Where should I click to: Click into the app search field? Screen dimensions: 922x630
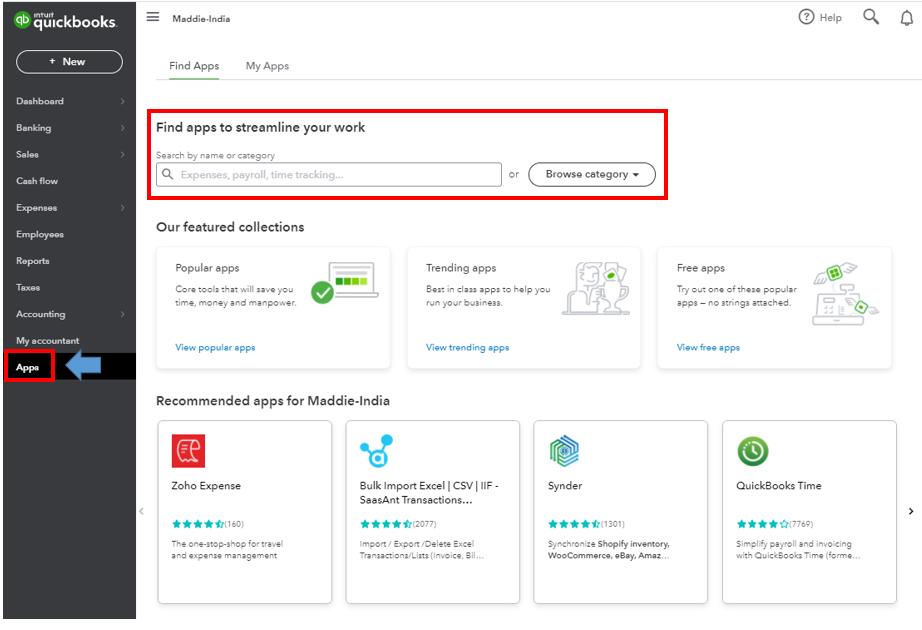coord(329,175)
